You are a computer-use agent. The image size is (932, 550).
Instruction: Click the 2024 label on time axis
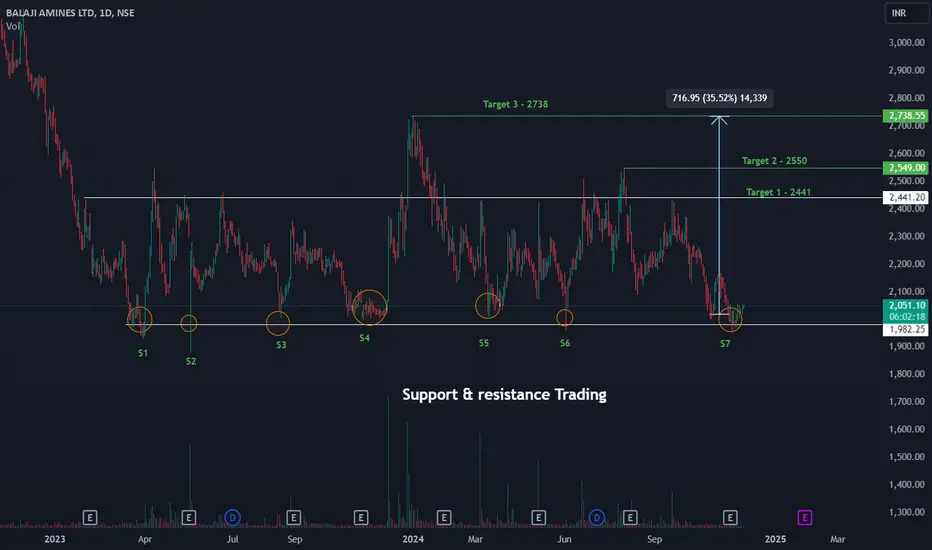coord(413,539)
